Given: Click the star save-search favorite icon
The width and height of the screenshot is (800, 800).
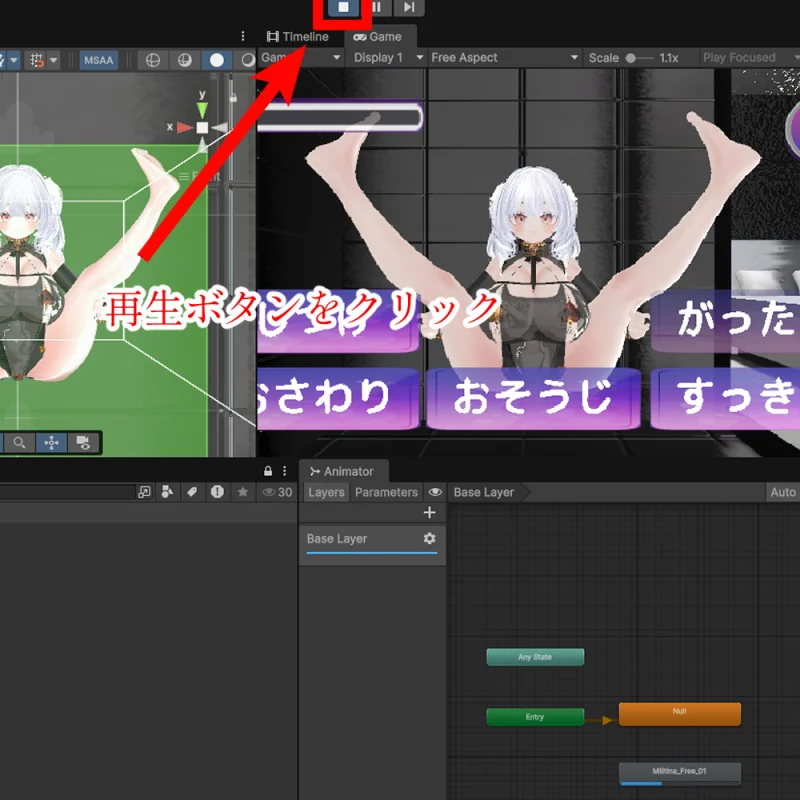Looking at the screenshot, I should click(x=243, y=492).
